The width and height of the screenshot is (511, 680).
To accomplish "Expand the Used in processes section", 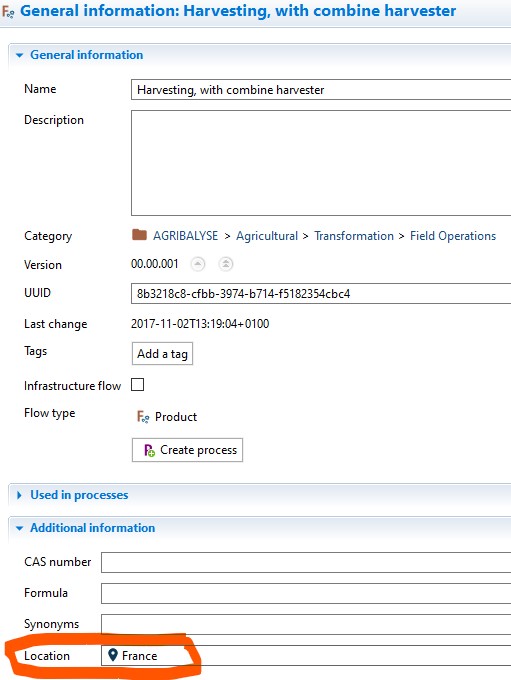I will pyautogui.click(x=19, y=495).
